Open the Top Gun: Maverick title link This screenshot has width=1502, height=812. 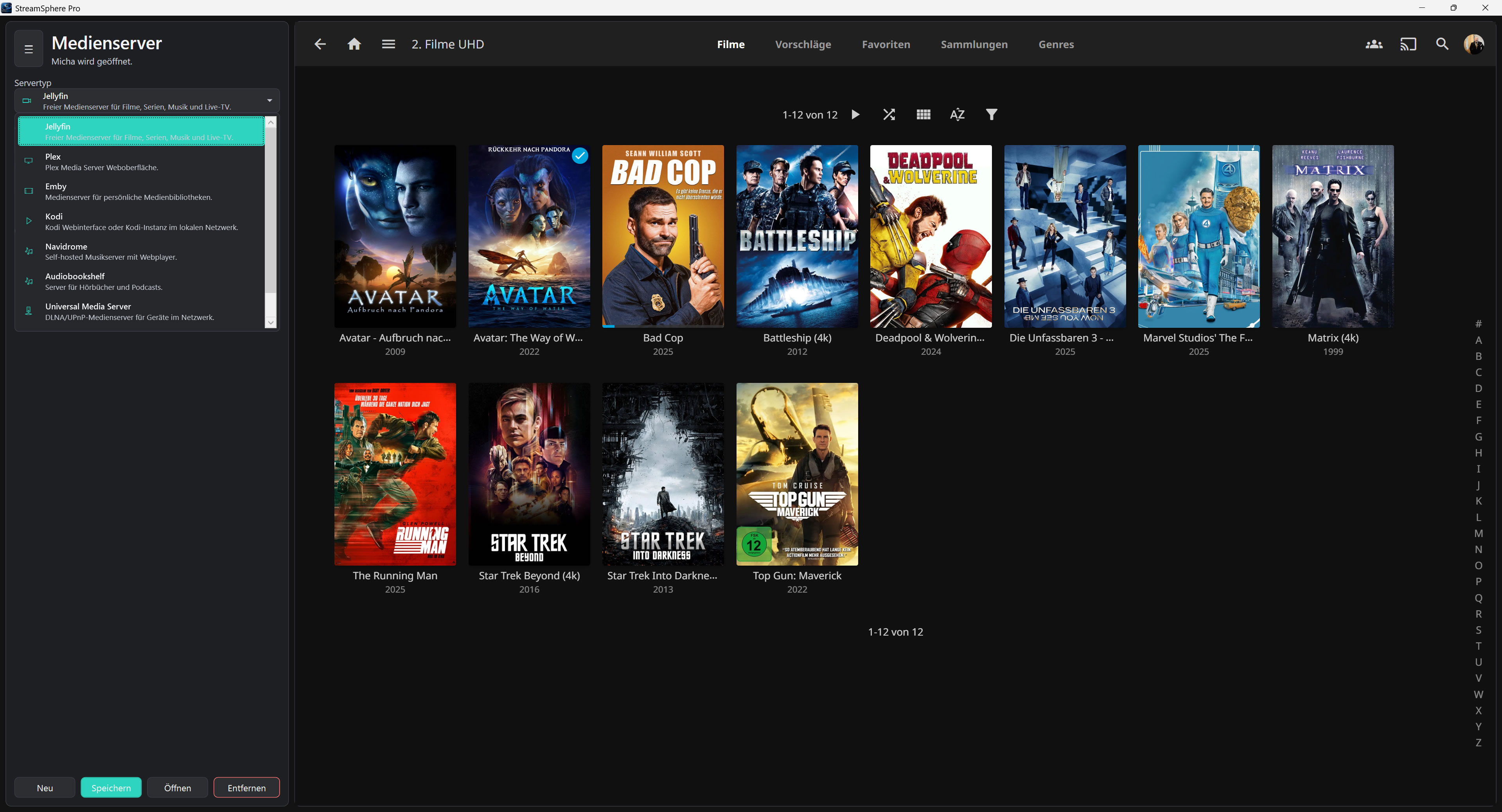coord(797,575)
